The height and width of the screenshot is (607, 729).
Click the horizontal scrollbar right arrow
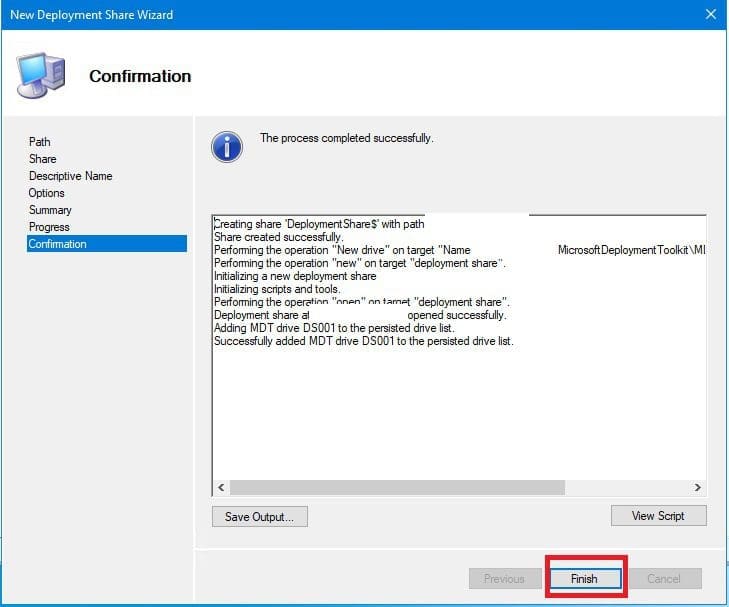coord(697,487)
